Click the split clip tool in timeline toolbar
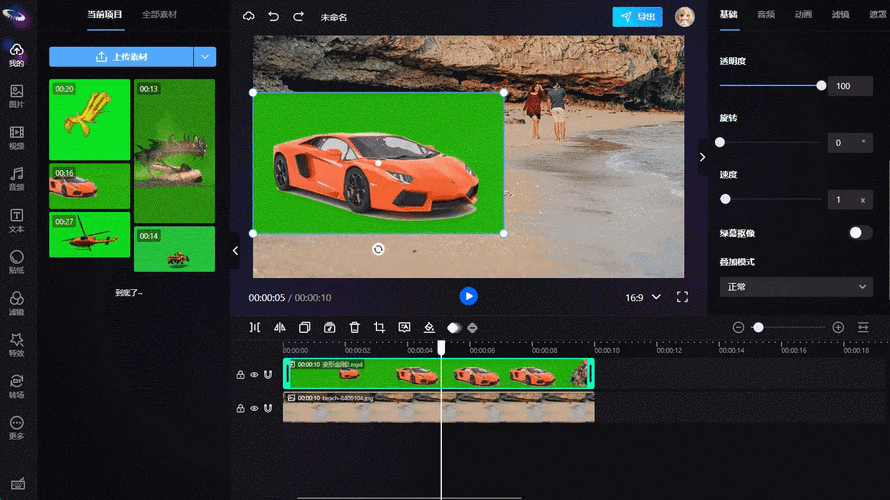 click(255, 327)
